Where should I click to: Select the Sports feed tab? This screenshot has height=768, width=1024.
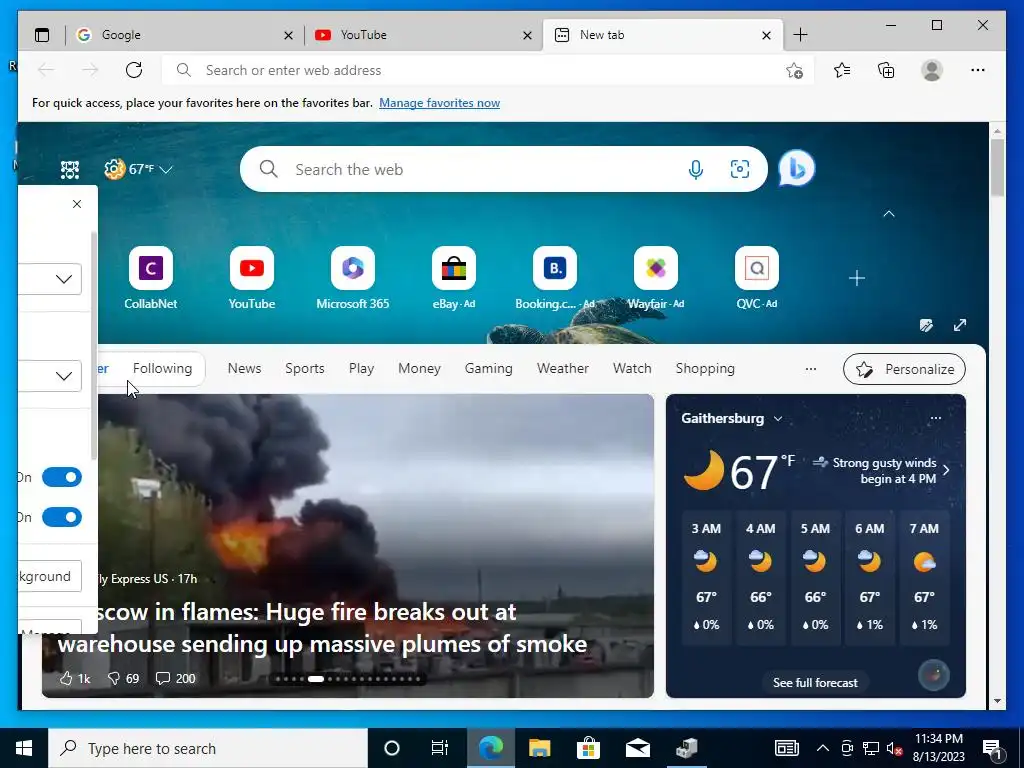coord(304,368)
